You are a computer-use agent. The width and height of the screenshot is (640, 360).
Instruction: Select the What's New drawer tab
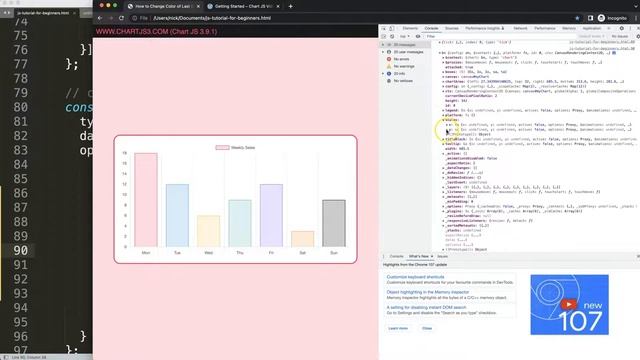[x=419, y=256]
